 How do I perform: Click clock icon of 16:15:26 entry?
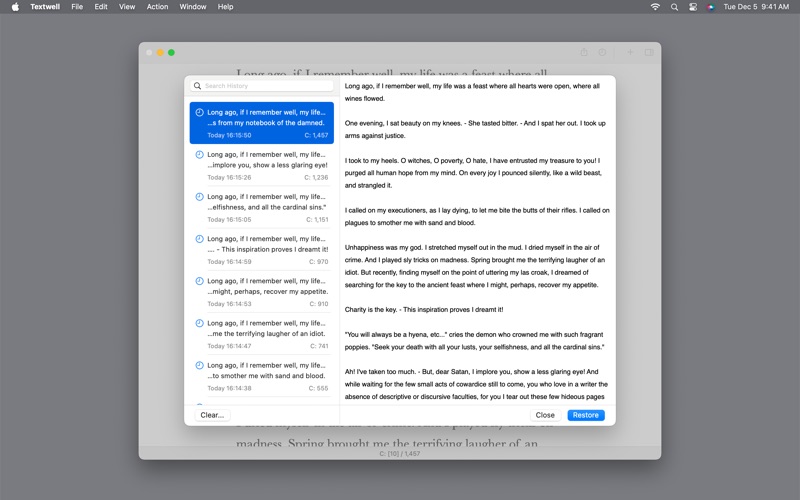[x=199, y=155]
